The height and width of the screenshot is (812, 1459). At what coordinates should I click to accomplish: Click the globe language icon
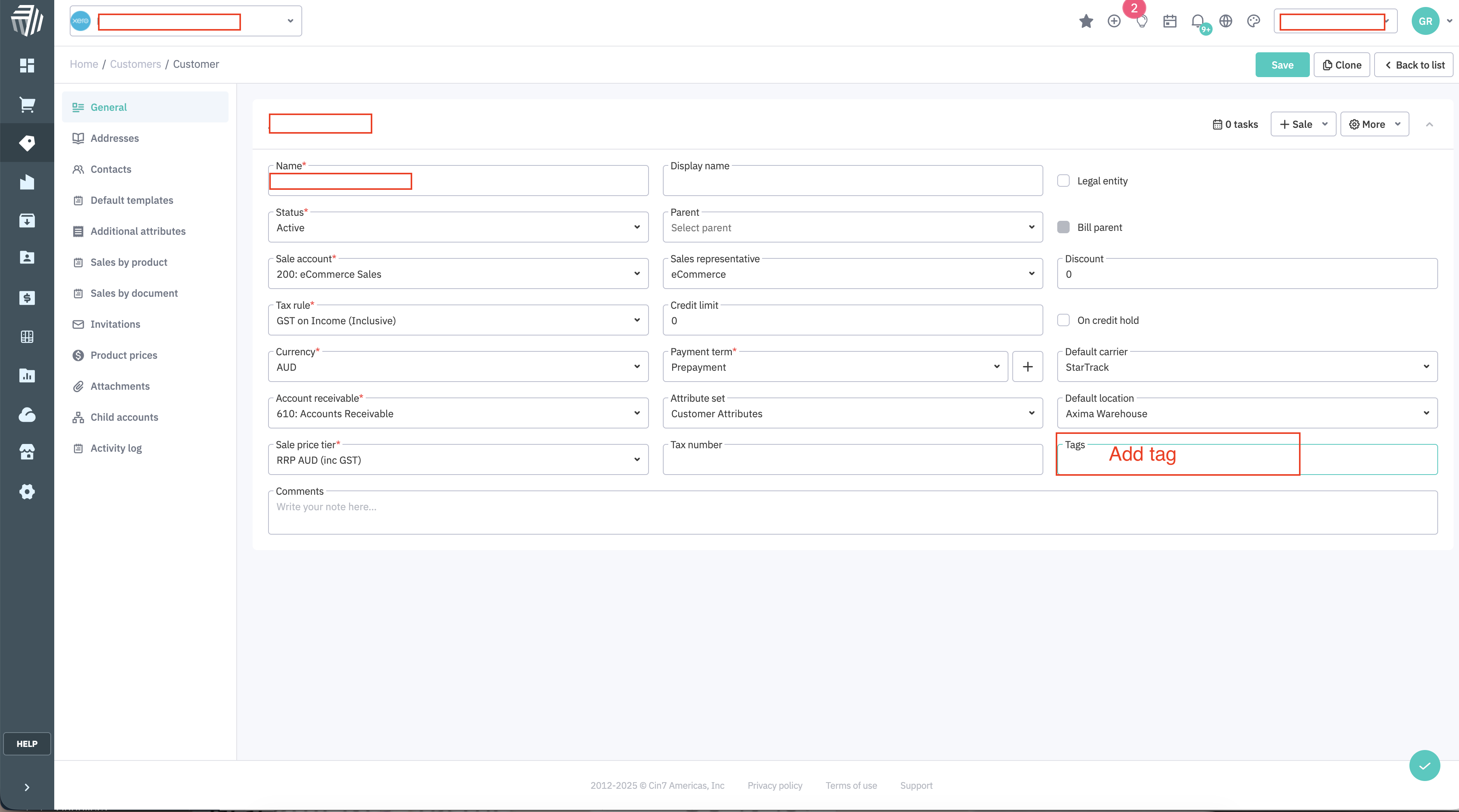(1226, 21)
